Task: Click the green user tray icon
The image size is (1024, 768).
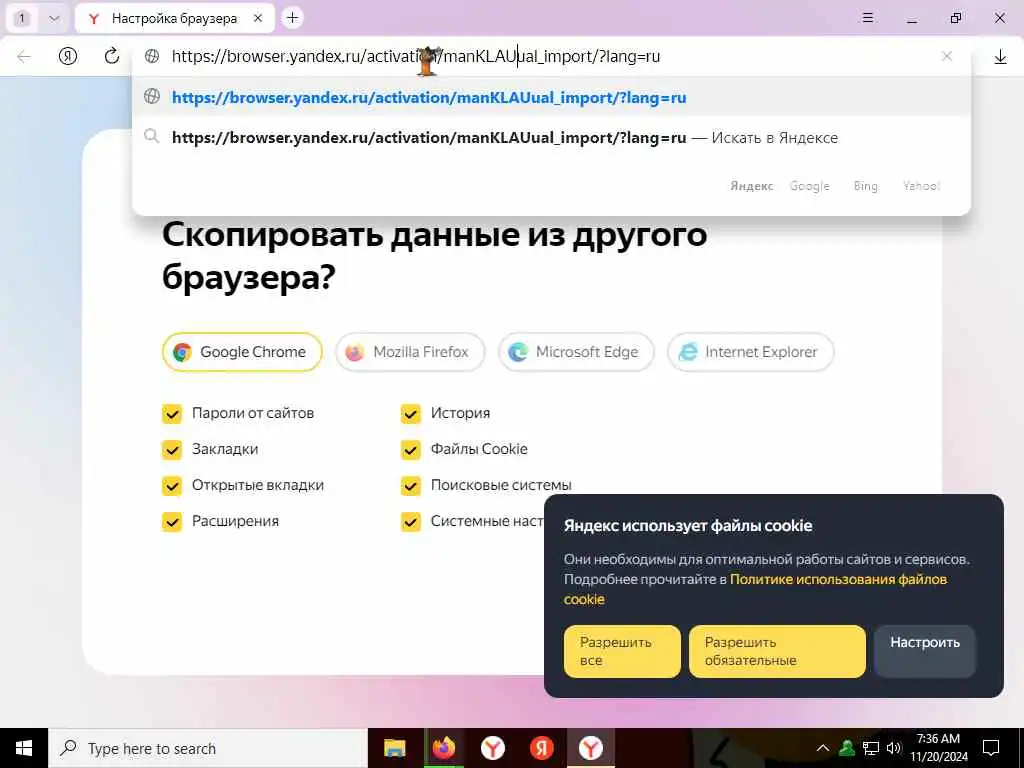Action: pos(847,748)
